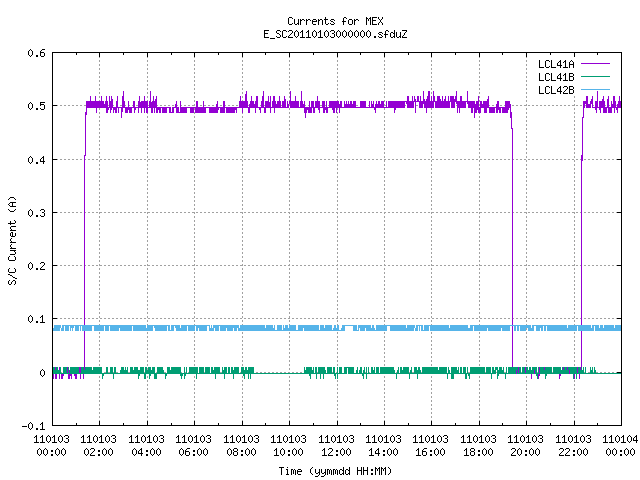640x480 pixels.
Task: Click the 110103 10:00 time tick label
Action: point(289,446)
